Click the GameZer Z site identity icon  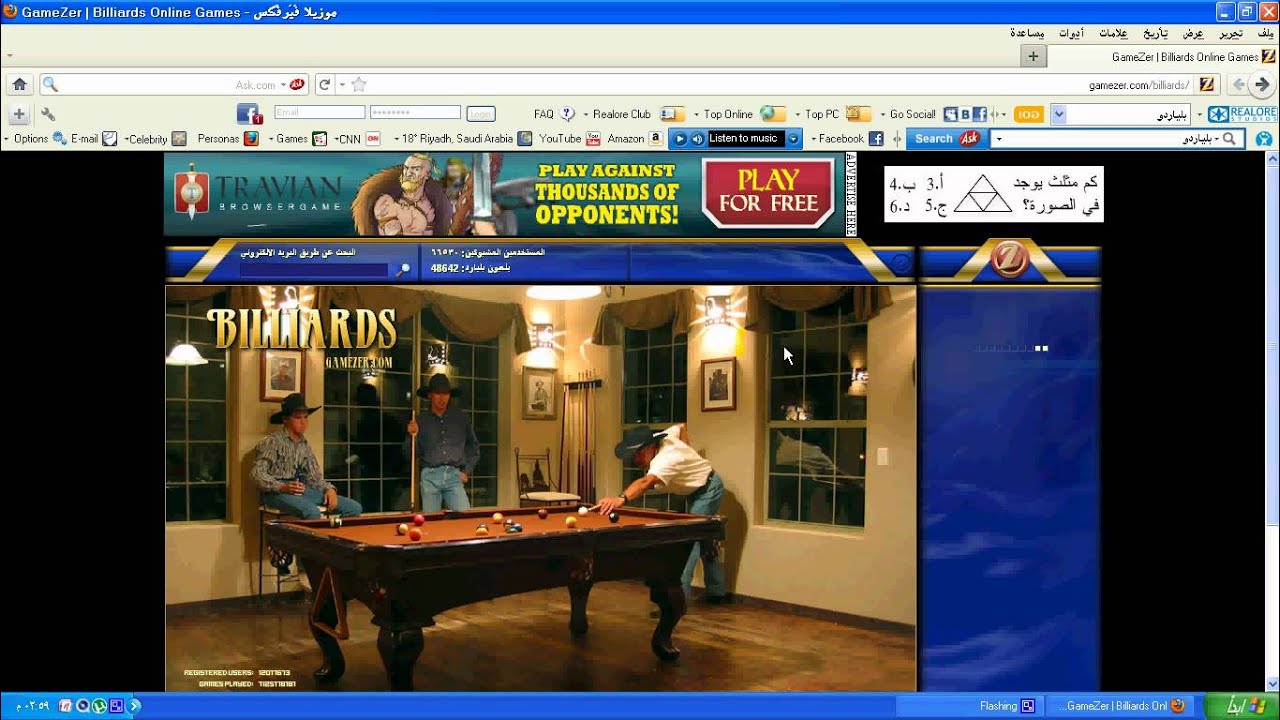click(1207, 85)
